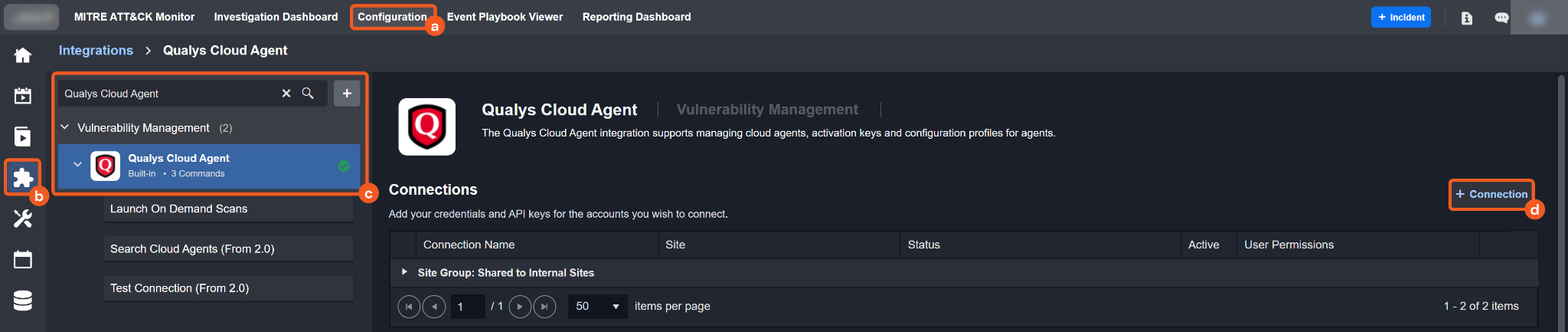Image resolution: width=1568 pixels, height=332 pixels.
Task: Open the info document icon in header
Action: pyautogui.click(x=1466, y=18)
